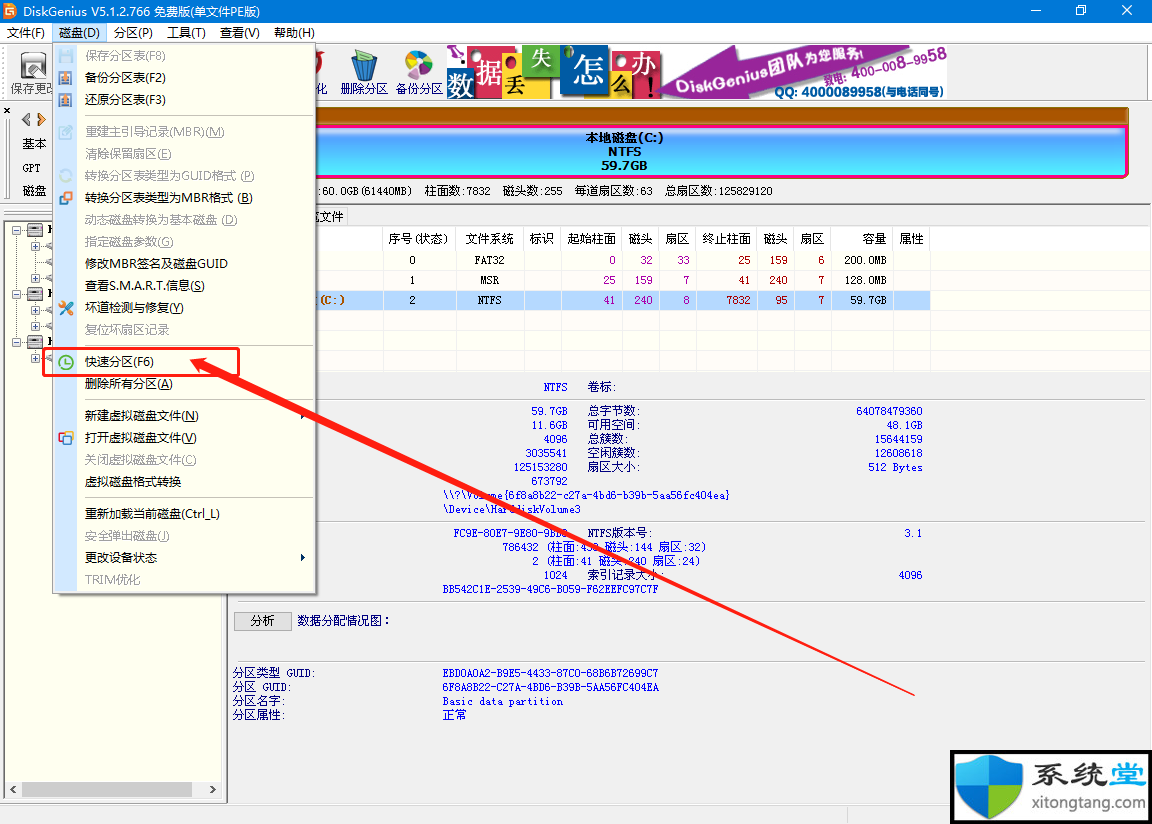
Task: Click the 总扇区数:125829120 text
Action: (x=719, y=191)
